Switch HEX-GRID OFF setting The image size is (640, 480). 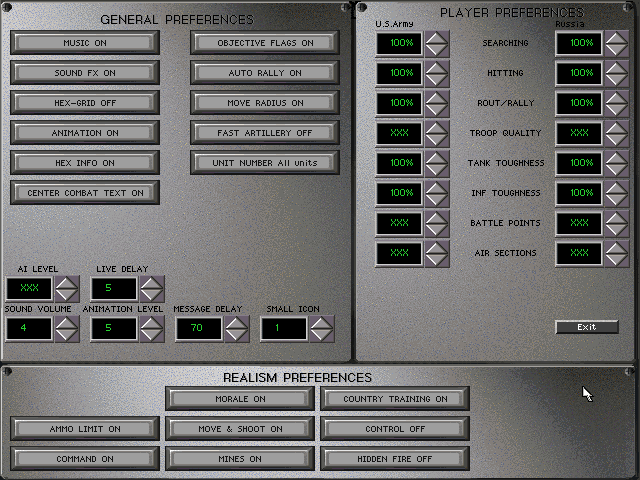tap(85, 103)
